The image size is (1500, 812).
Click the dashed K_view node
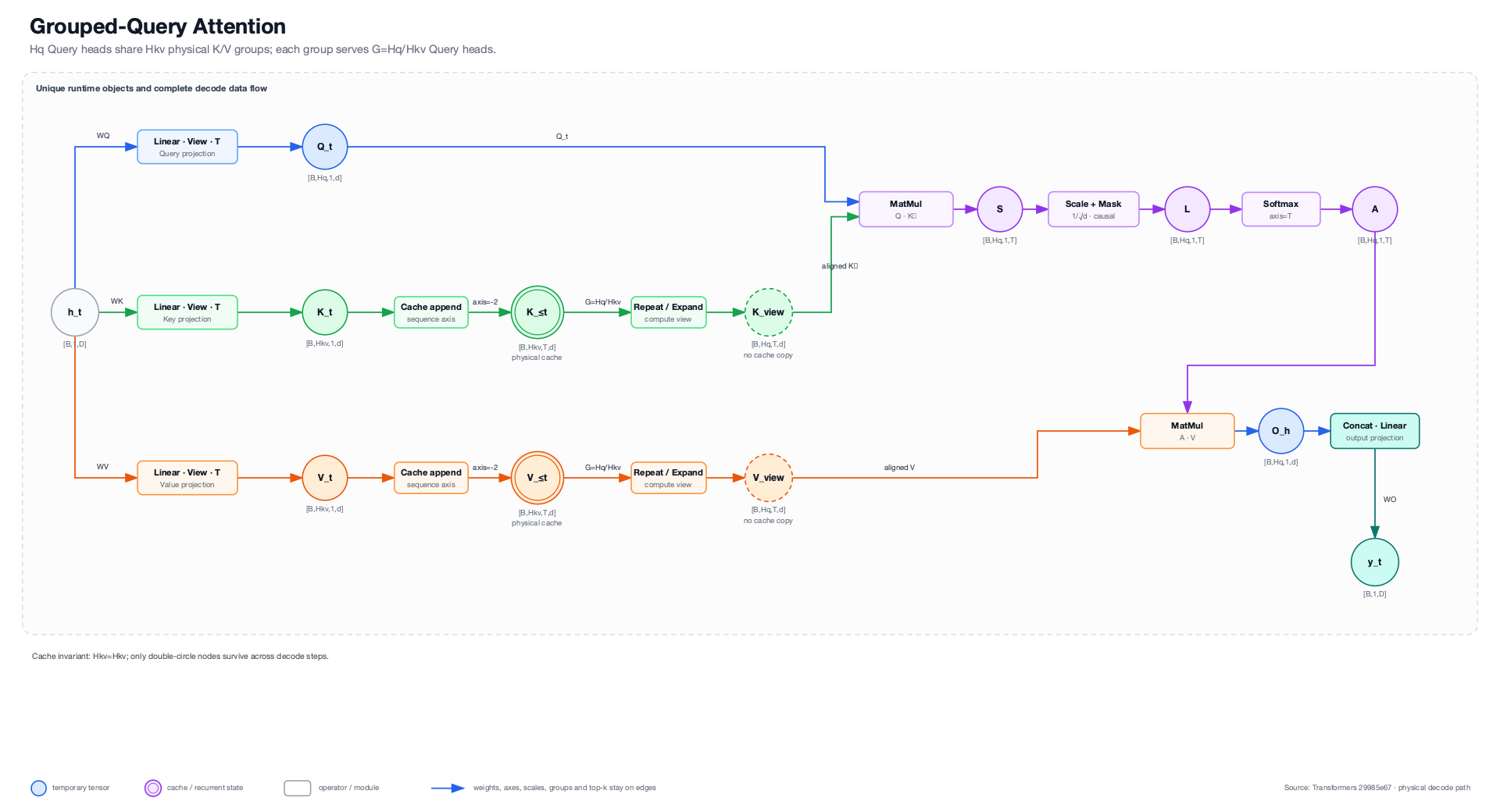tap(769, 312)
